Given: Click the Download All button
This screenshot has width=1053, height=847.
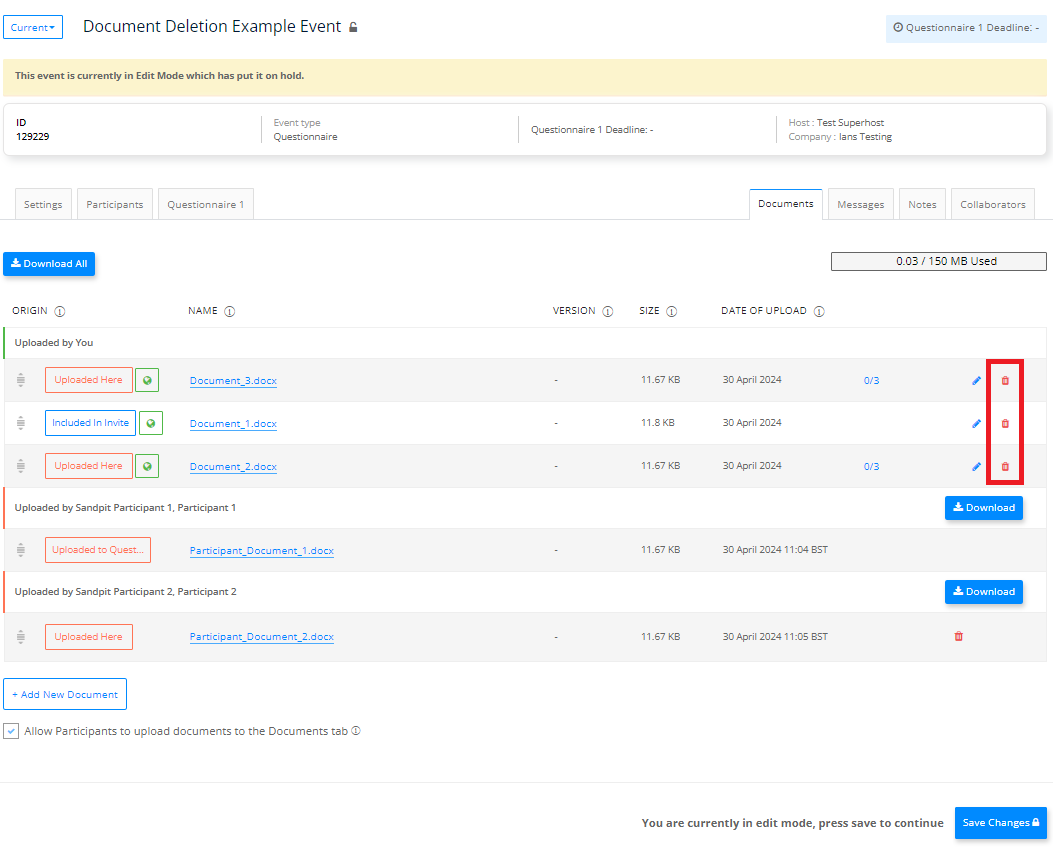Looking at the screenshot, I should [x=49, y=264].
